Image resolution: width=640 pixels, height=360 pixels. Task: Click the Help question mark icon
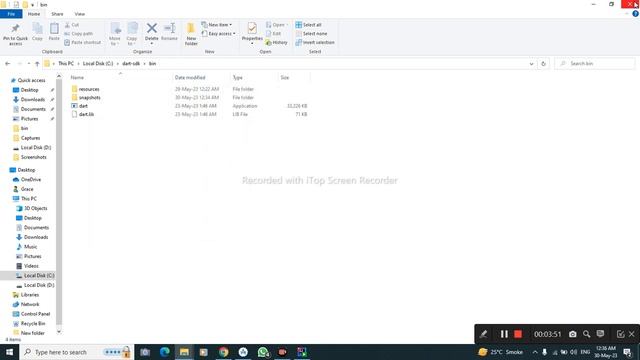click(x=635, y=14)
